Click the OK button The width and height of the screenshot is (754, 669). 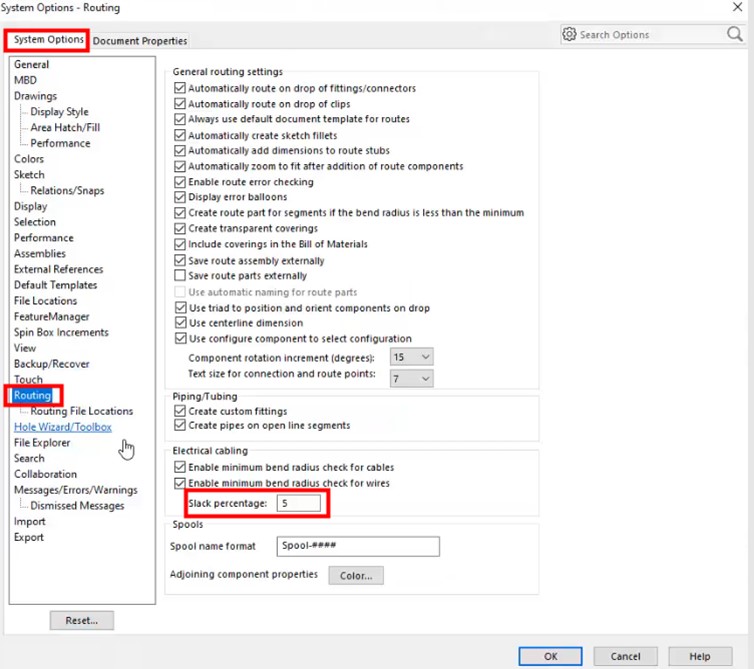[550, 657]
